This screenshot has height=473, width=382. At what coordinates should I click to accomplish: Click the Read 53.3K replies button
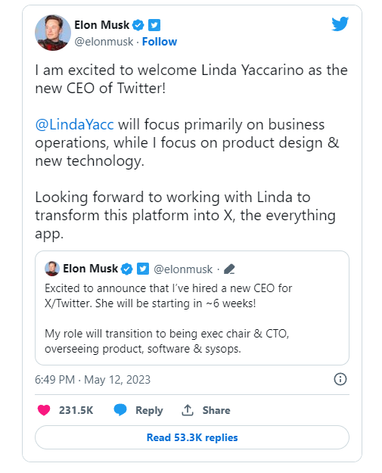192,437
